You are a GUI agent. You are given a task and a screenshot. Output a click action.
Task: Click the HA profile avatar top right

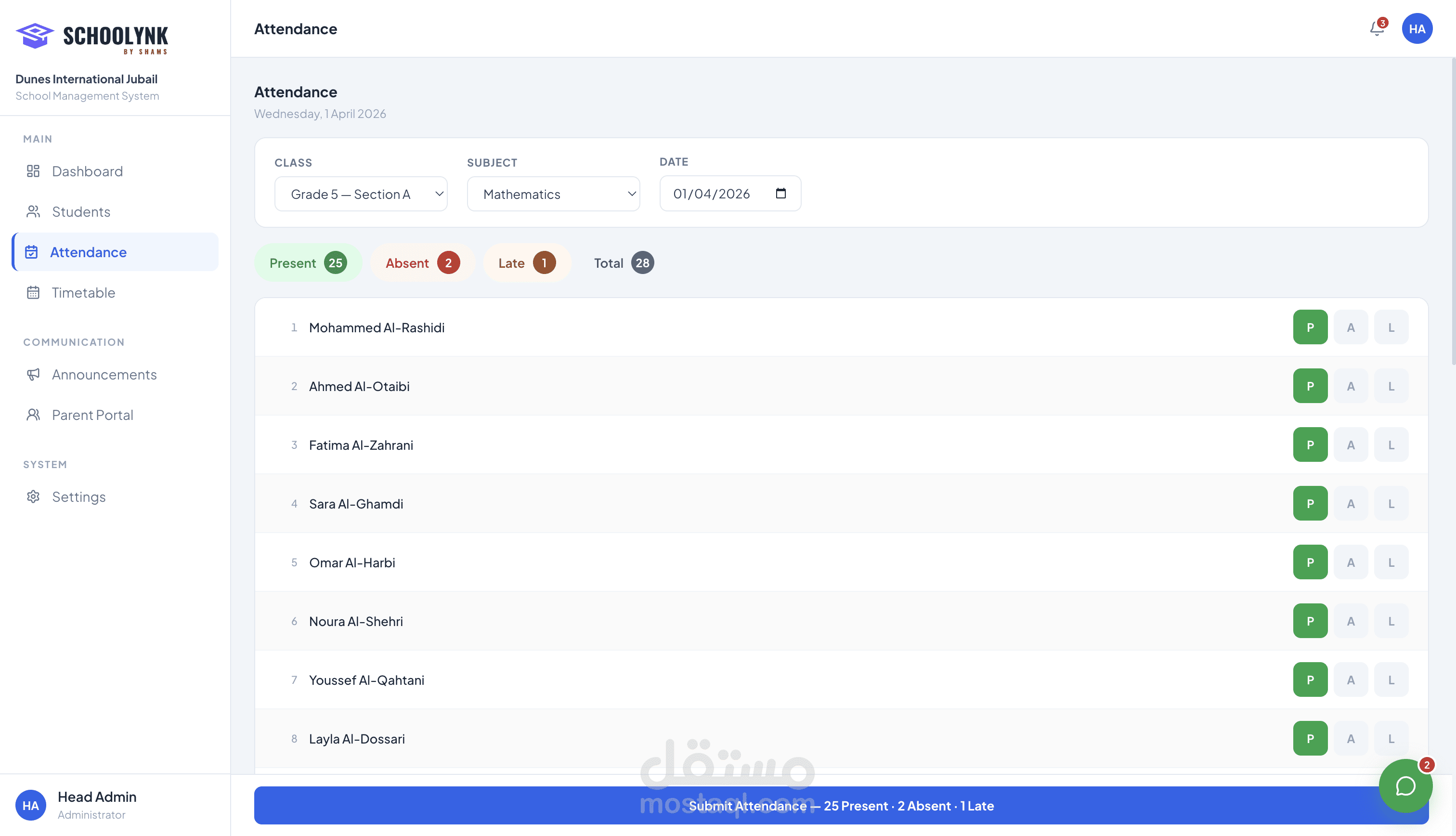pyautogui.click(x=1417, y=29)
